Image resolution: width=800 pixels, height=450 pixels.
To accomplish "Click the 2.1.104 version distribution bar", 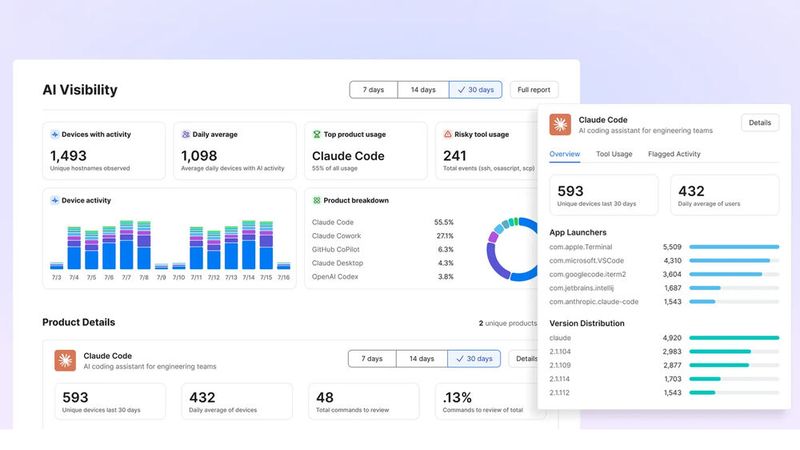I will point(734,352).
